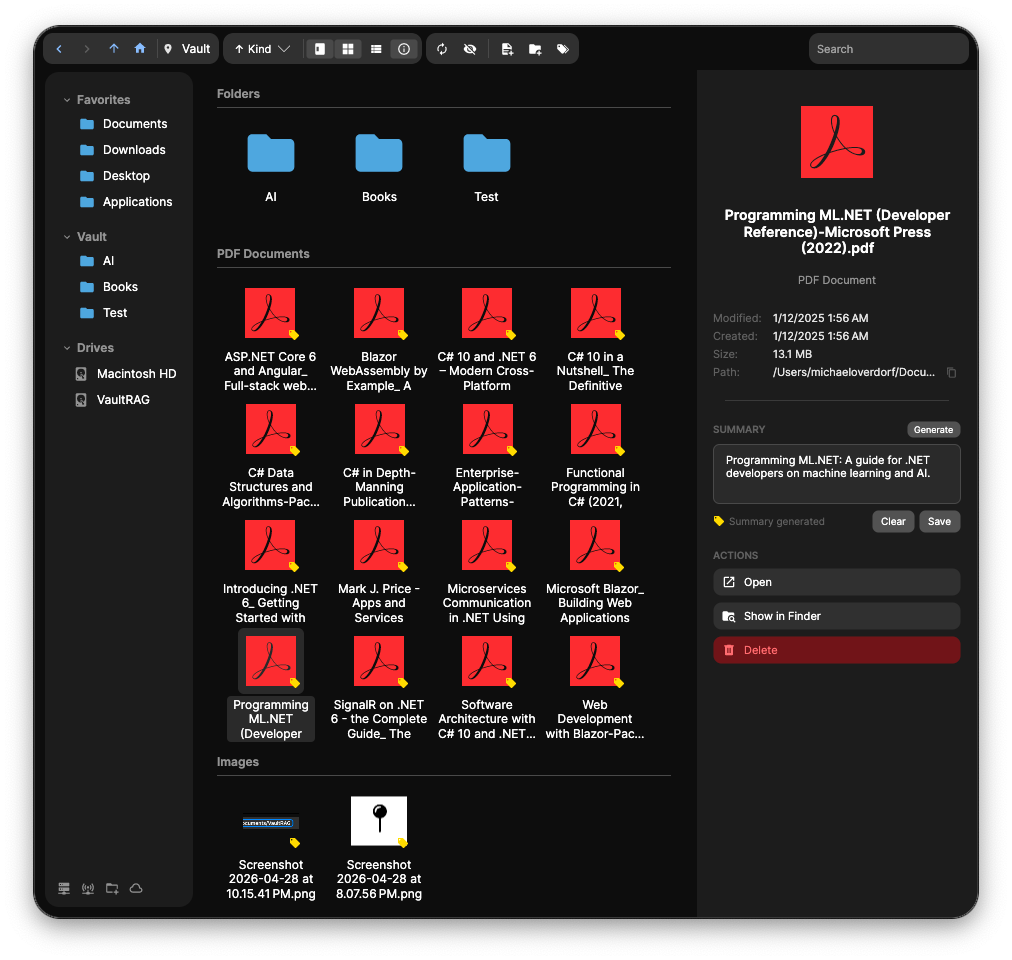Open the Kind sort dropdown
Image resolution: width=1012 pixels, height=960 pixels.
pos(263,49)
